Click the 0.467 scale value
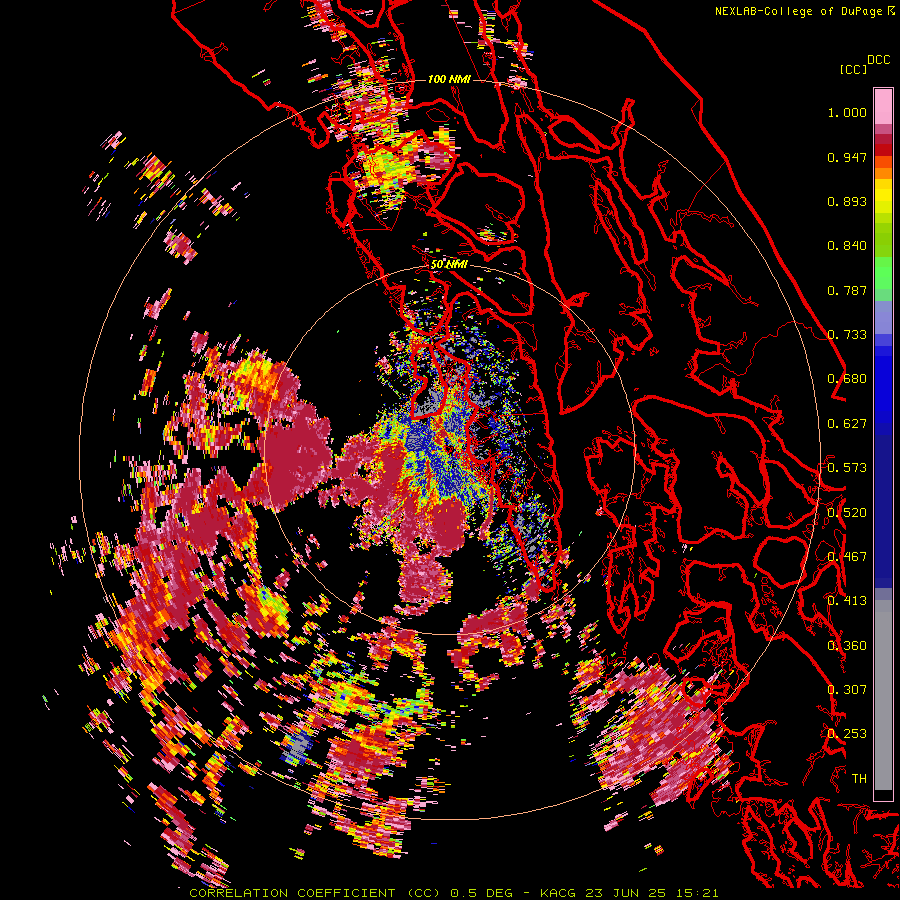 pyautogui.click(x=847, y=557)
